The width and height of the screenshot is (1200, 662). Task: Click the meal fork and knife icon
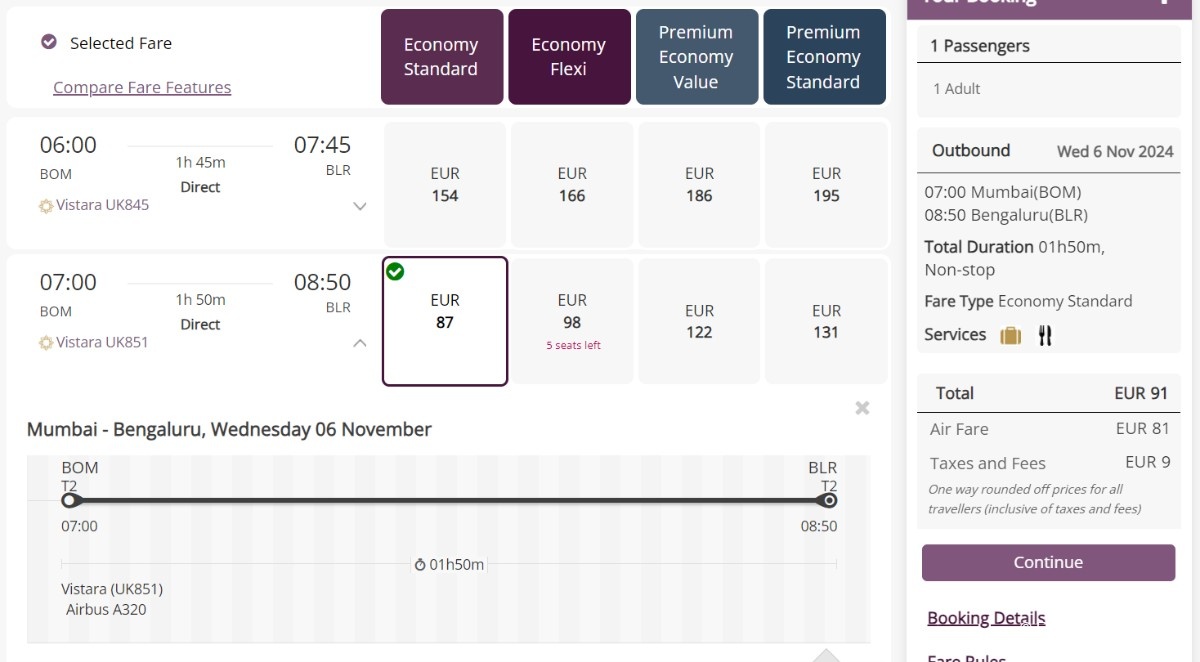[1045, 335]
